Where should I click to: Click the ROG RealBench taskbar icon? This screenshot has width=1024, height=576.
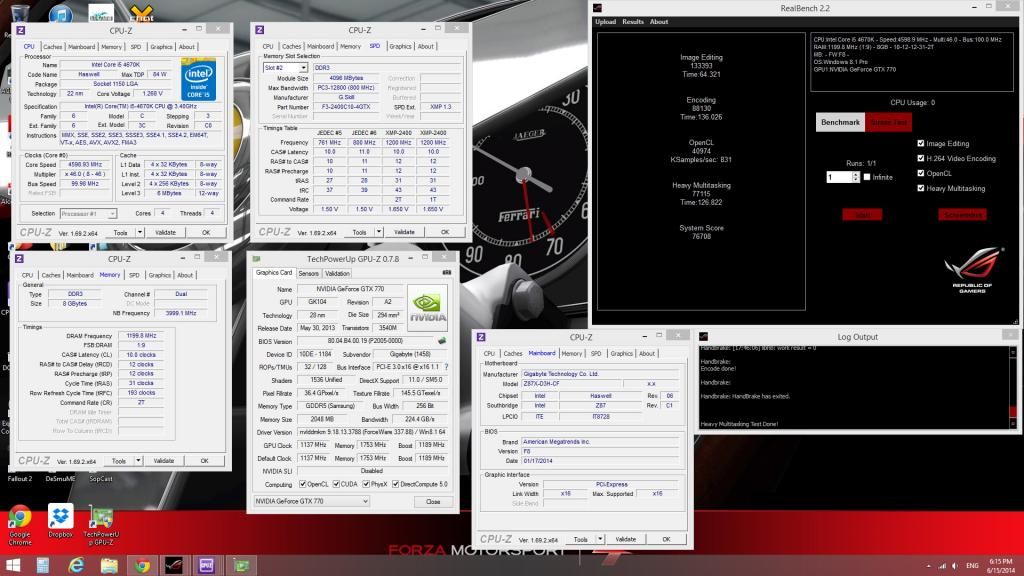175,565
